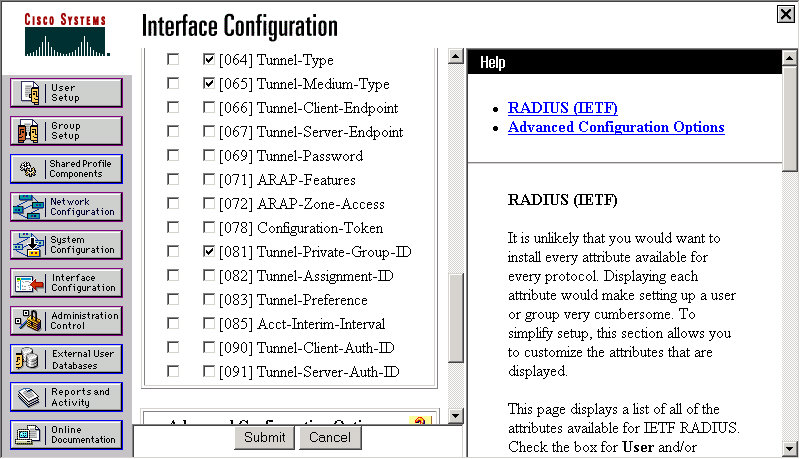Check group box for [072] ARAP-Zone-Access
Screen dimensions: 800x459
pyautogui.click(x=209, y=203)
